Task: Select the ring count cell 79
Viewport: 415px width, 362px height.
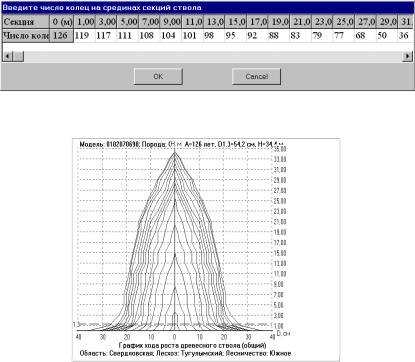Action: [322, 36]
